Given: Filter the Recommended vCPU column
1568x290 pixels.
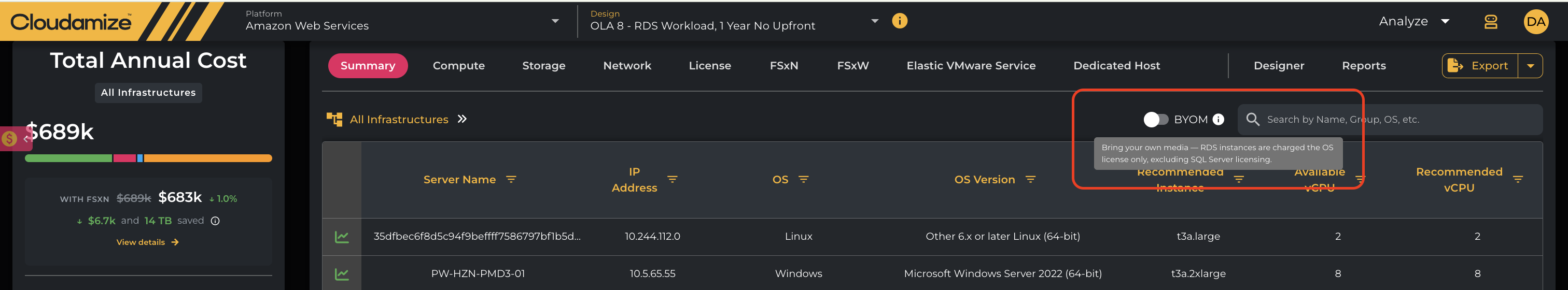Looking at the screenshot, I should coord(1518,179).
